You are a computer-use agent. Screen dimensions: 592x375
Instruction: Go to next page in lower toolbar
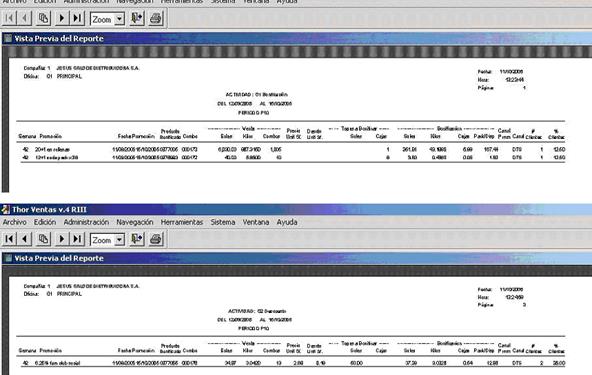coord(62,239)
